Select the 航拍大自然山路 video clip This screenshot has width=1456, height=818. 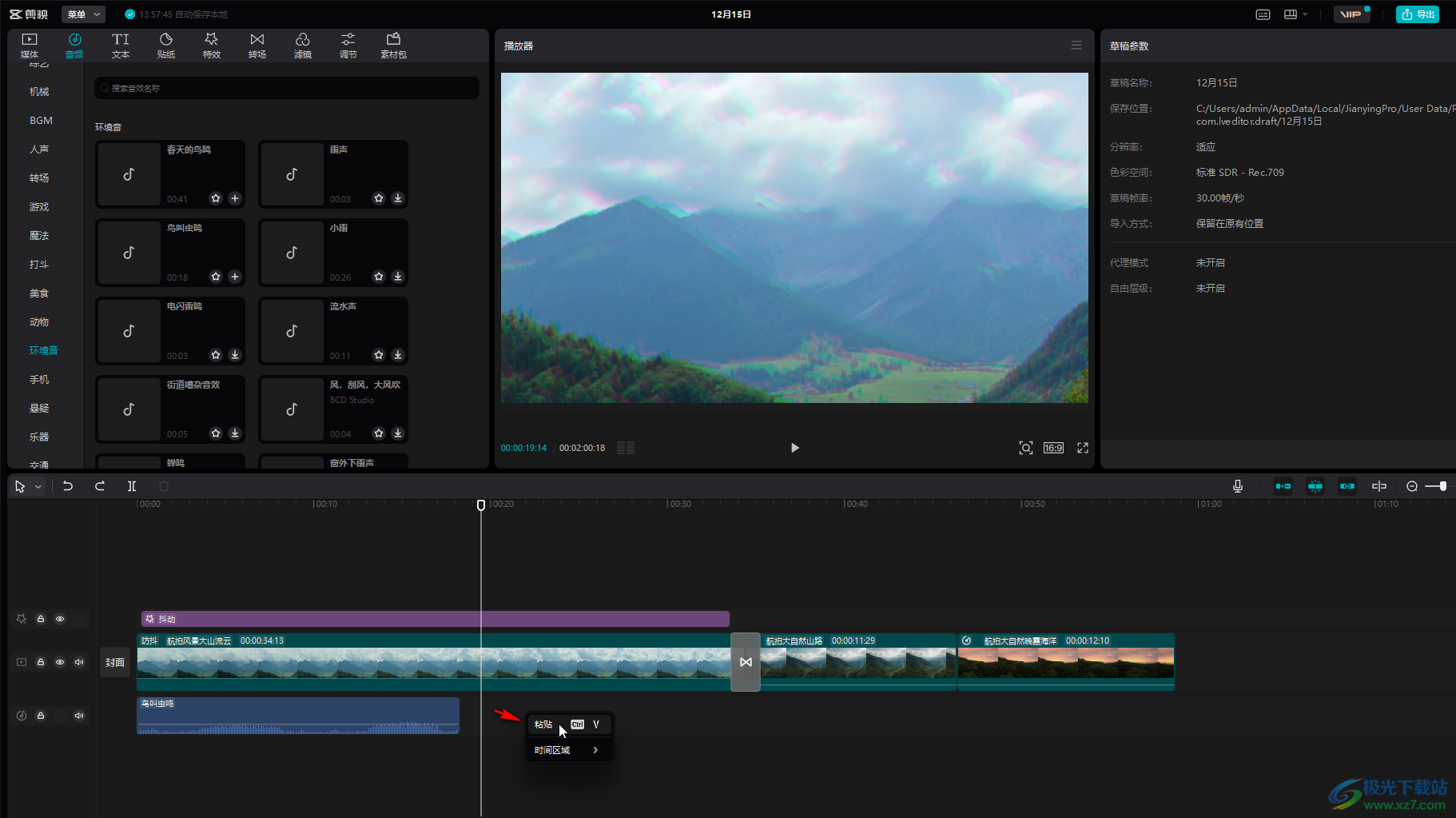pos(858,662)
